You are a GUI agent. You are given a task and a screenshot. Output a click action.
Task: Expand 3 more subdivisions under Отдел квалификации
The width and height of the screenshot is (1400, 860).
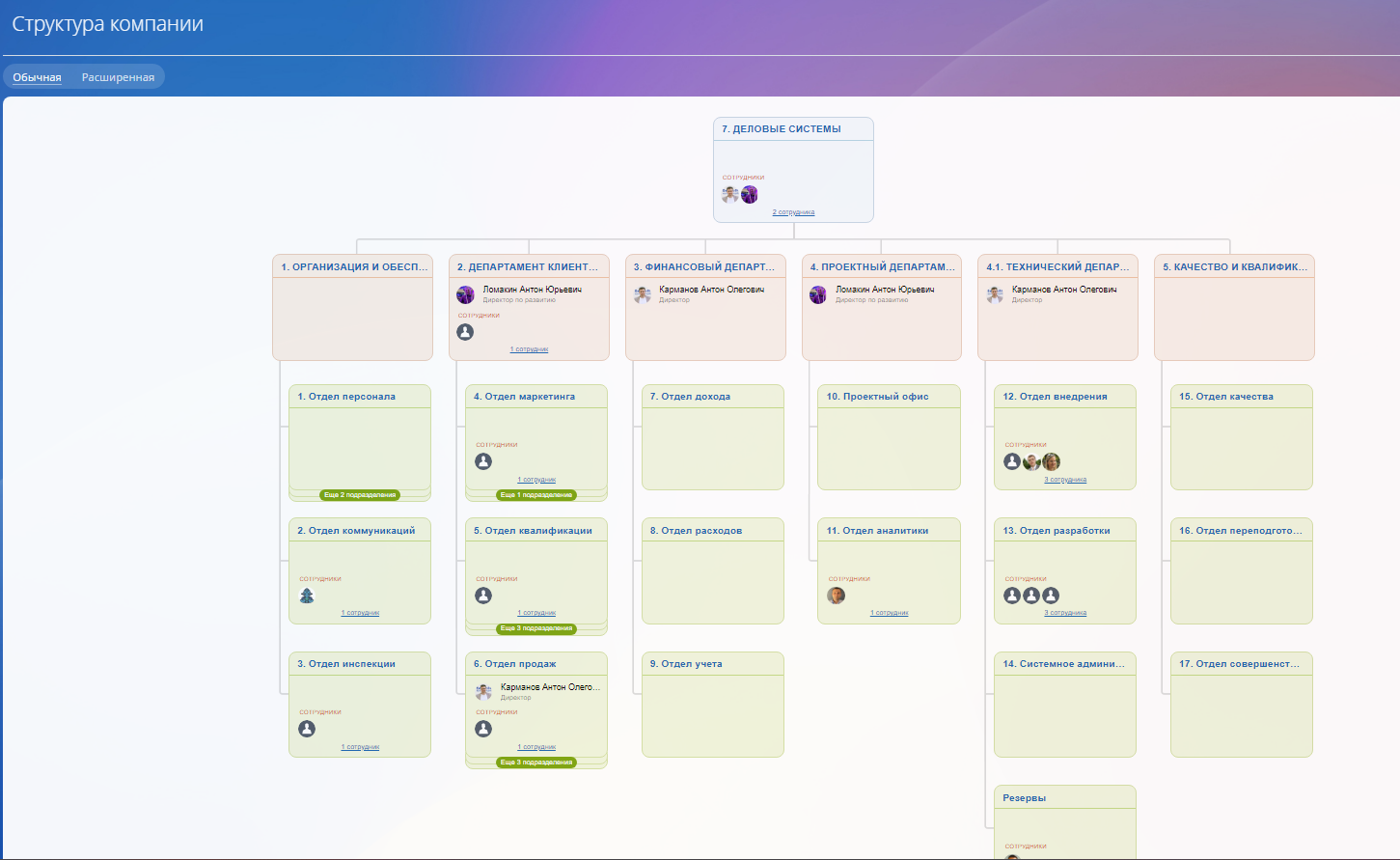click(x=536, y=628)
